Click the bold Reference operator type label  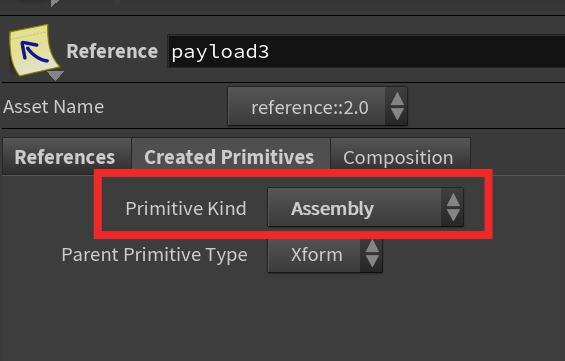coord(112,51)
